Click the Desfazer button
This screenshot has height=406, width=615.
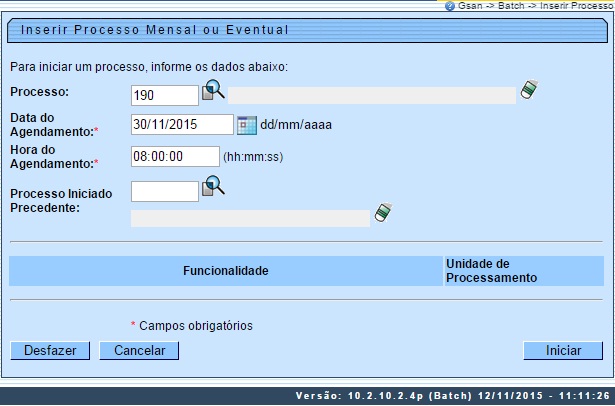pos(50,351)
